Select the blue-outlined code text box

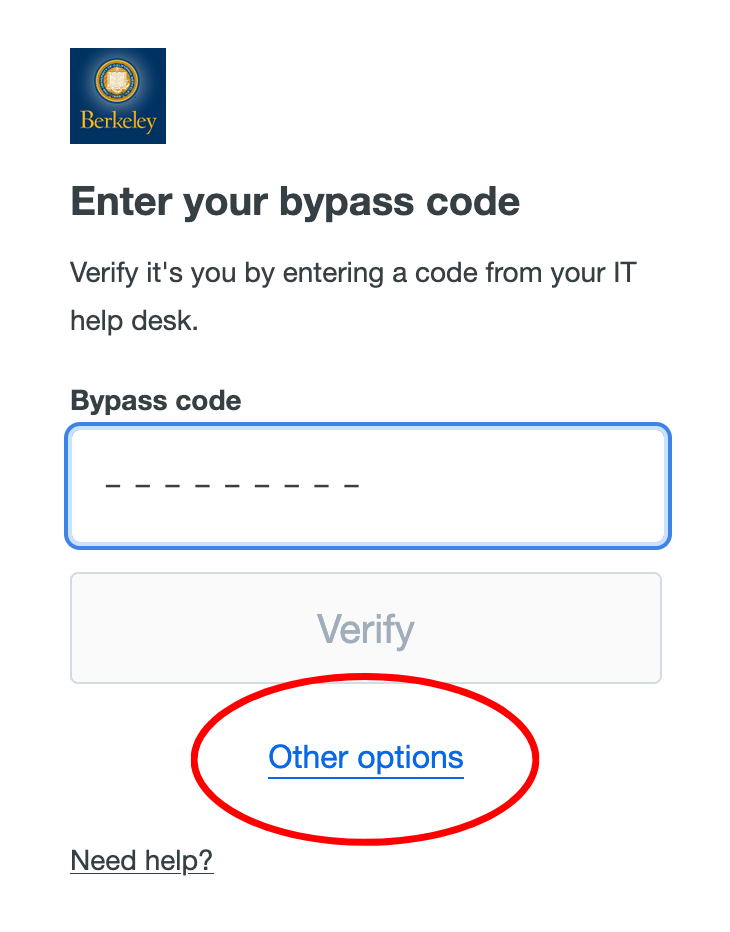click(368, 486)
